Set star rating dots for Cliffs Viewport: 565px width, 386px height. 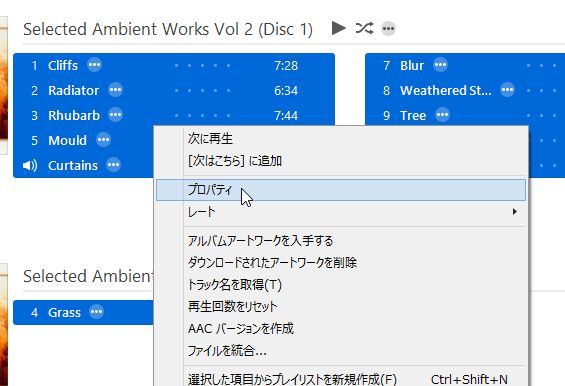(x=202, y=66)
